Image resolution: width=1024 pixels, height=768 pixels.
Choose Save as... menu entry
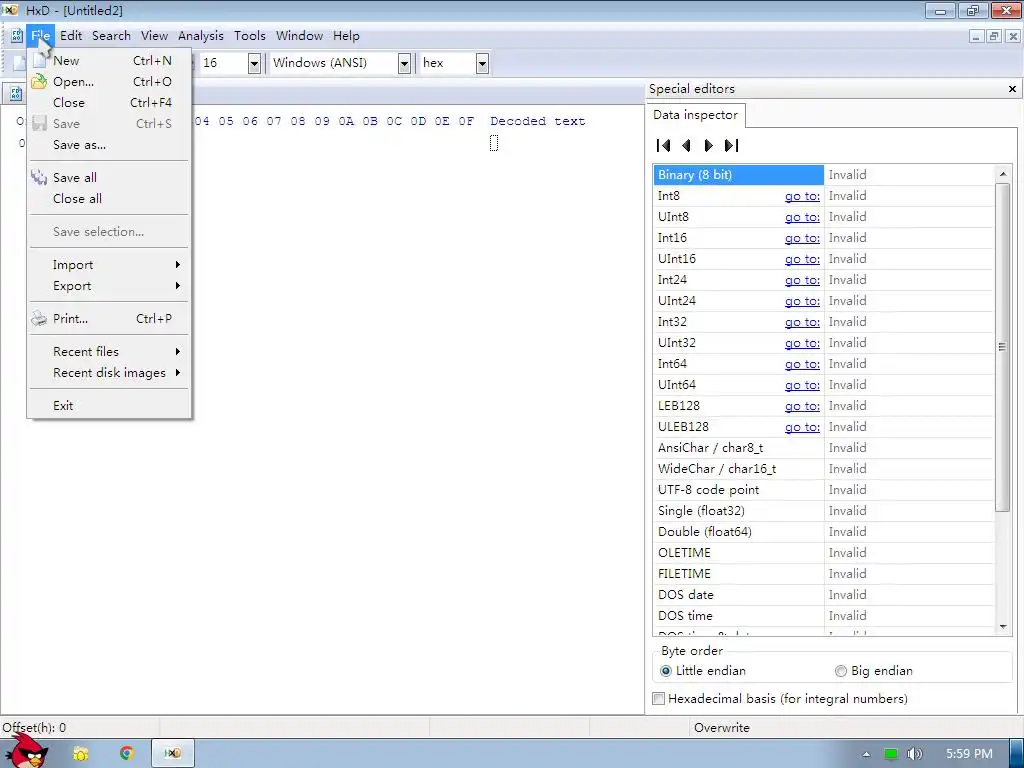click(x=109, y=145)
